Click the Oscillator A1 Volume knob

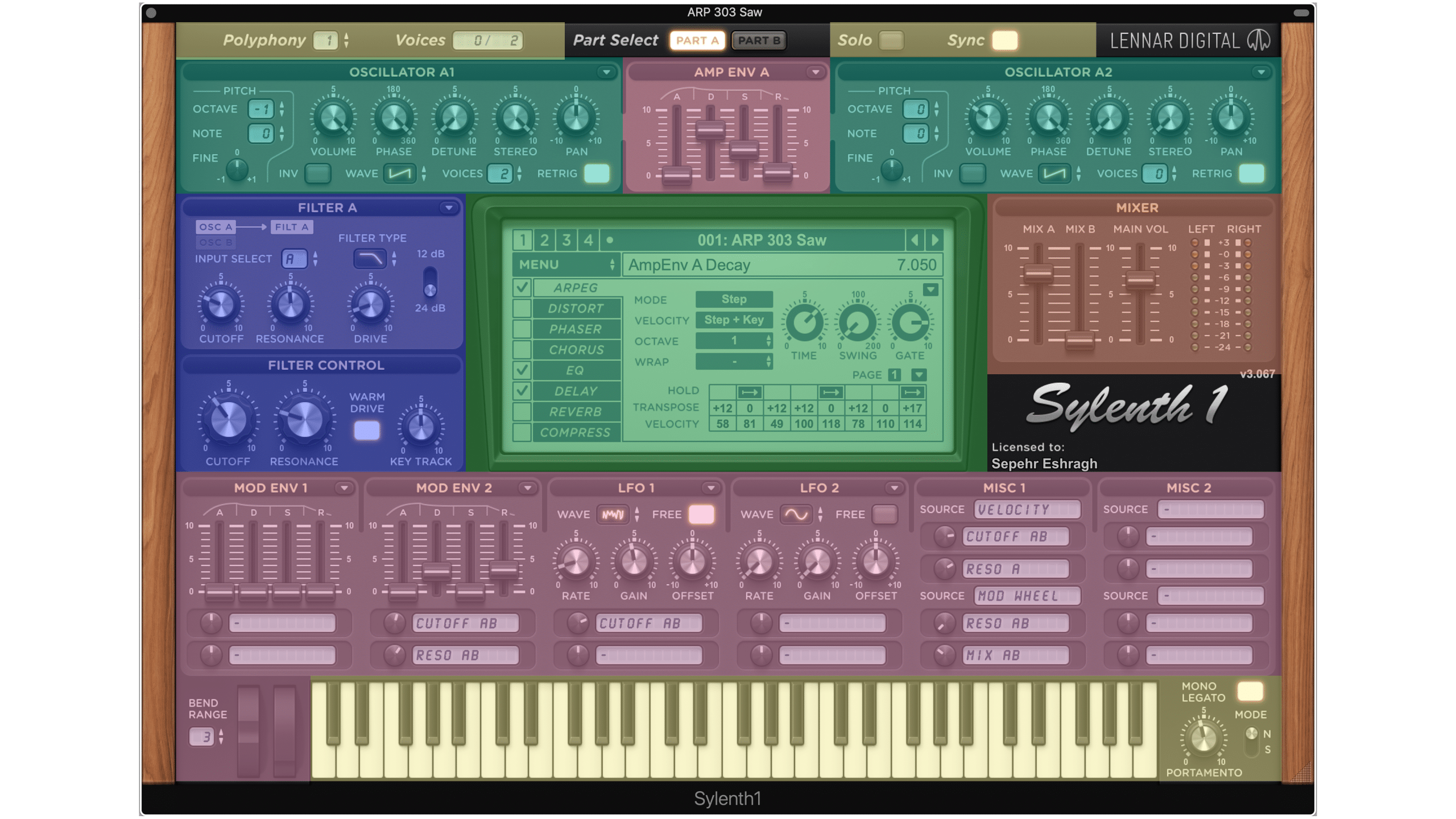[x=333, y=118]
